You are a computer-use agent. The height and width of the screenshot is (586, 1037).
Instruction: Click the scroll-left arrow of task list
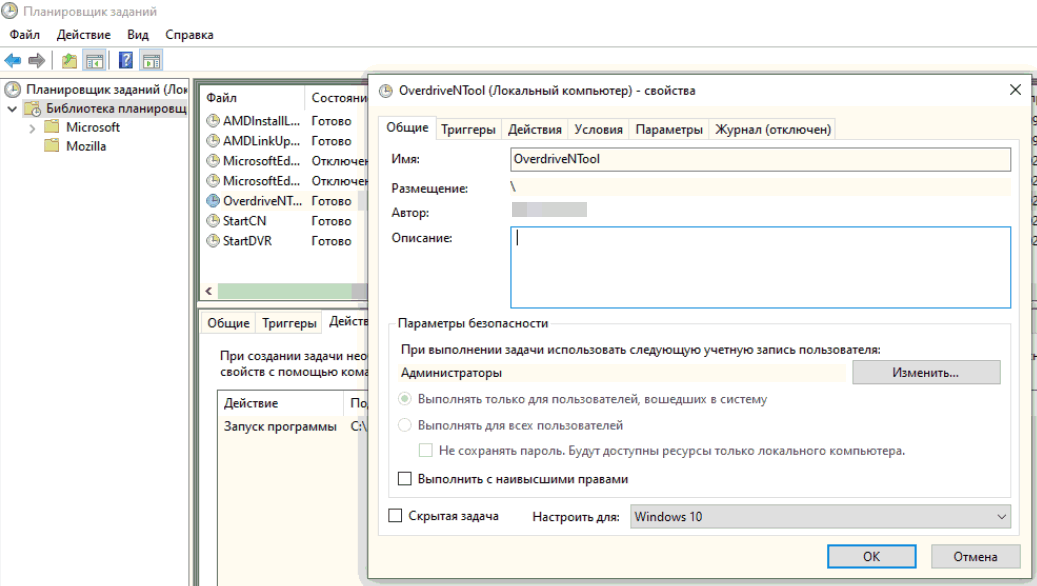coord(209,291)
